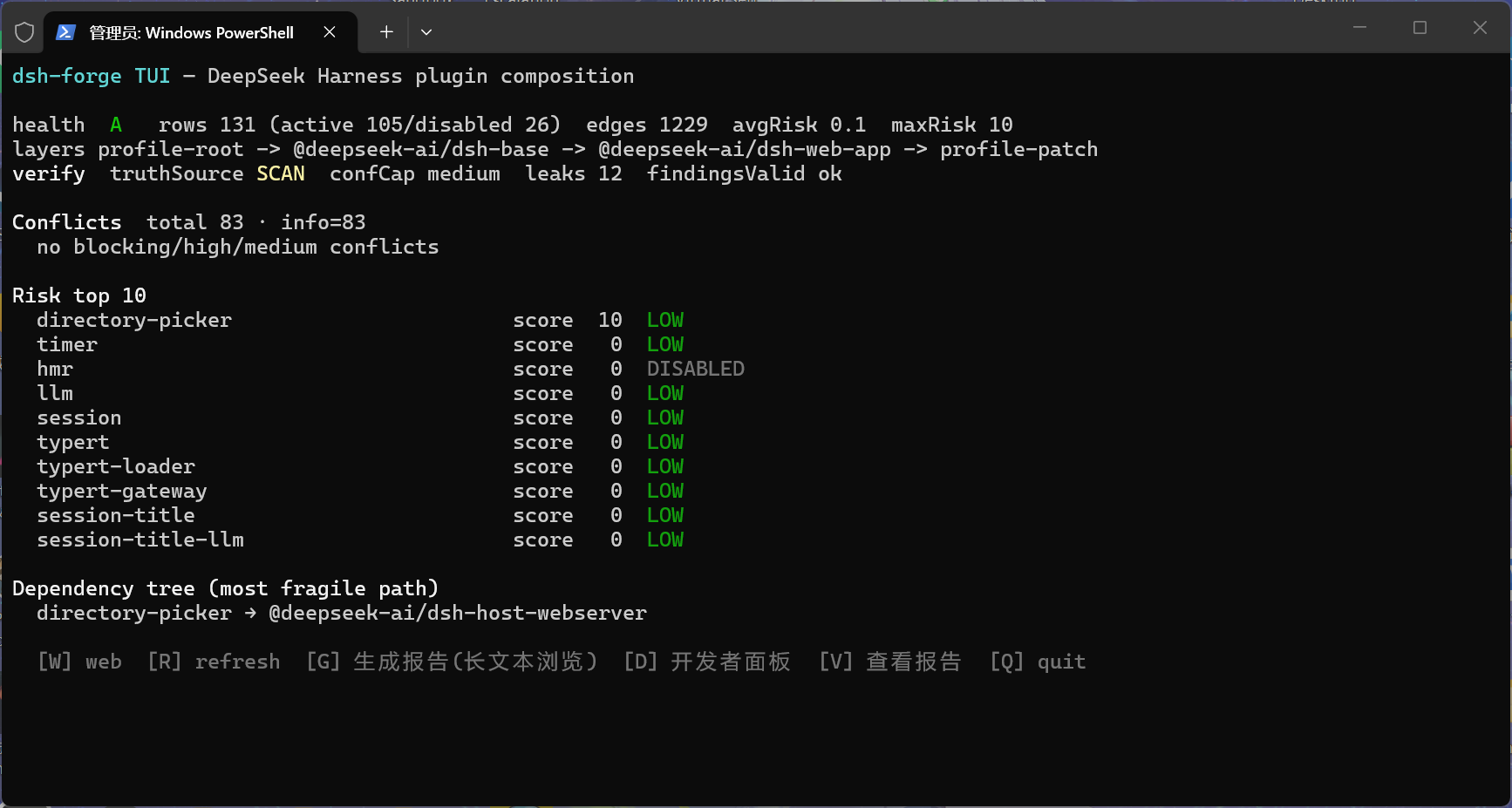Click the Risk top 10 heading

click(x=79, y=295)
